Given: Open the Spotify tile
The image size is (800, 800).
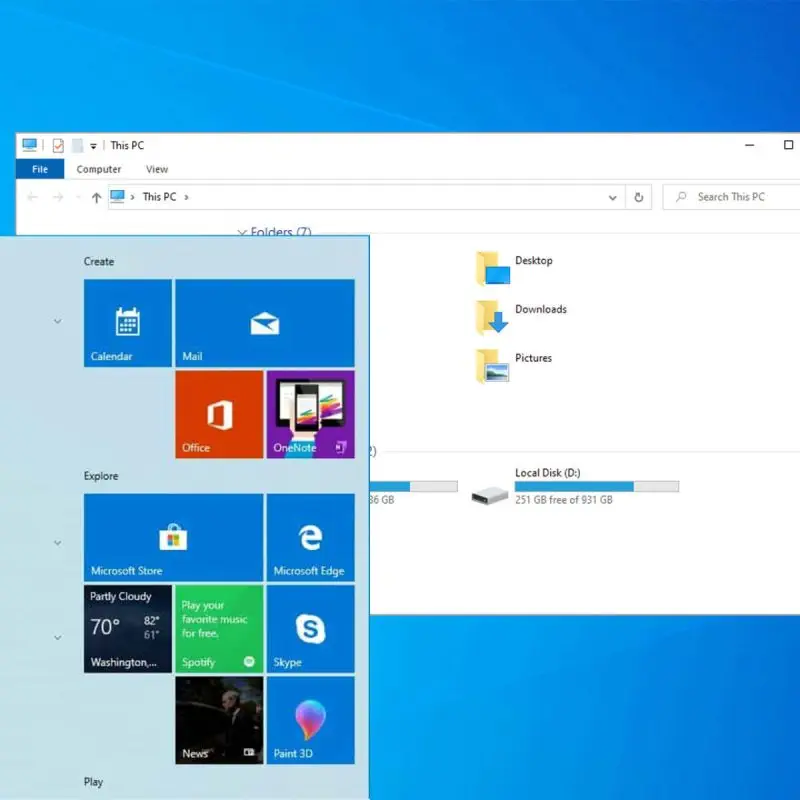Looking at the screenshot, I should 219,629.
